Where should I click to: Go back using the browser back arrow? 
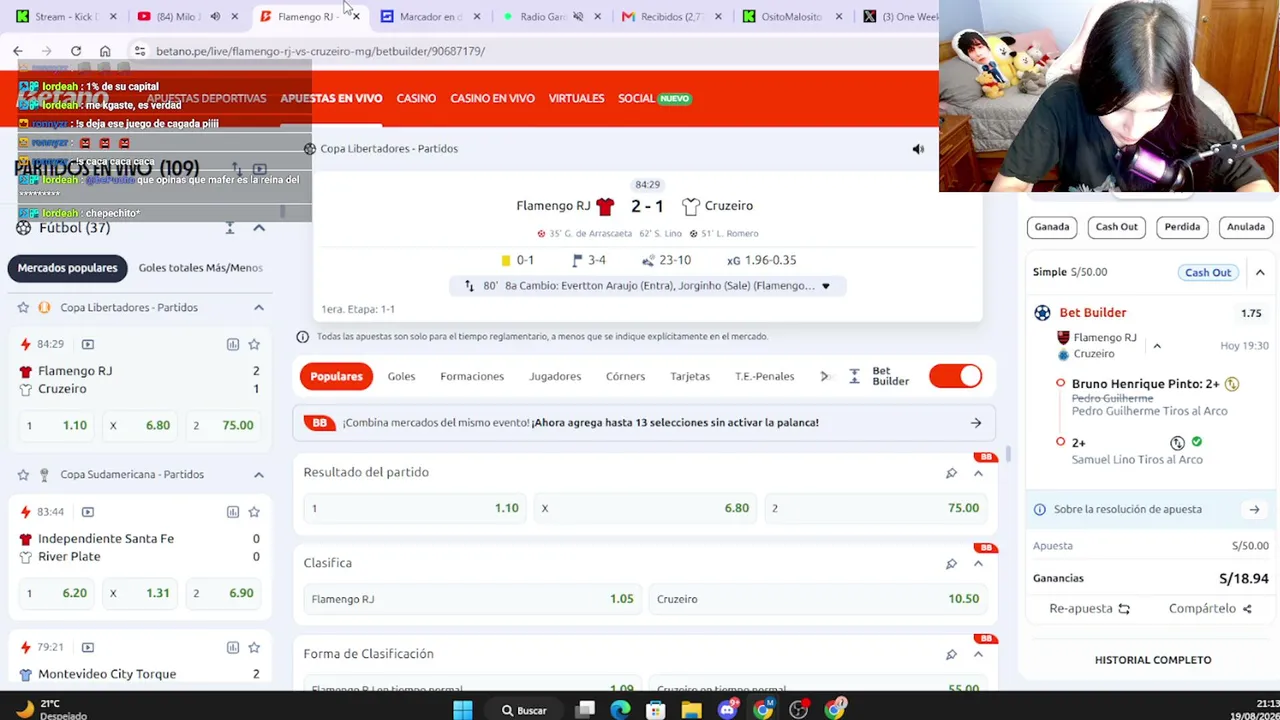click(x=18, y=51)
